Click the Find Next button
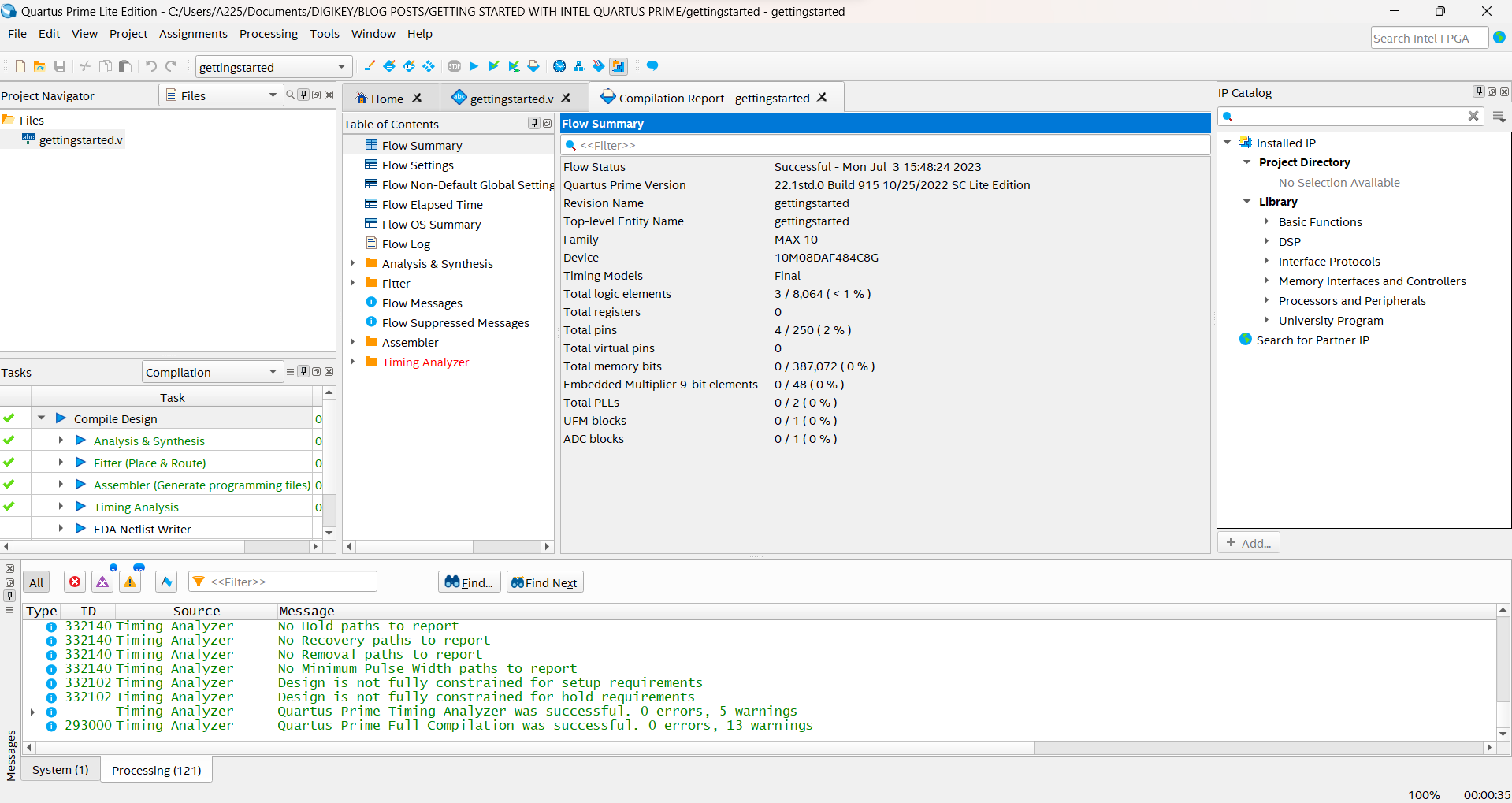 544,582
